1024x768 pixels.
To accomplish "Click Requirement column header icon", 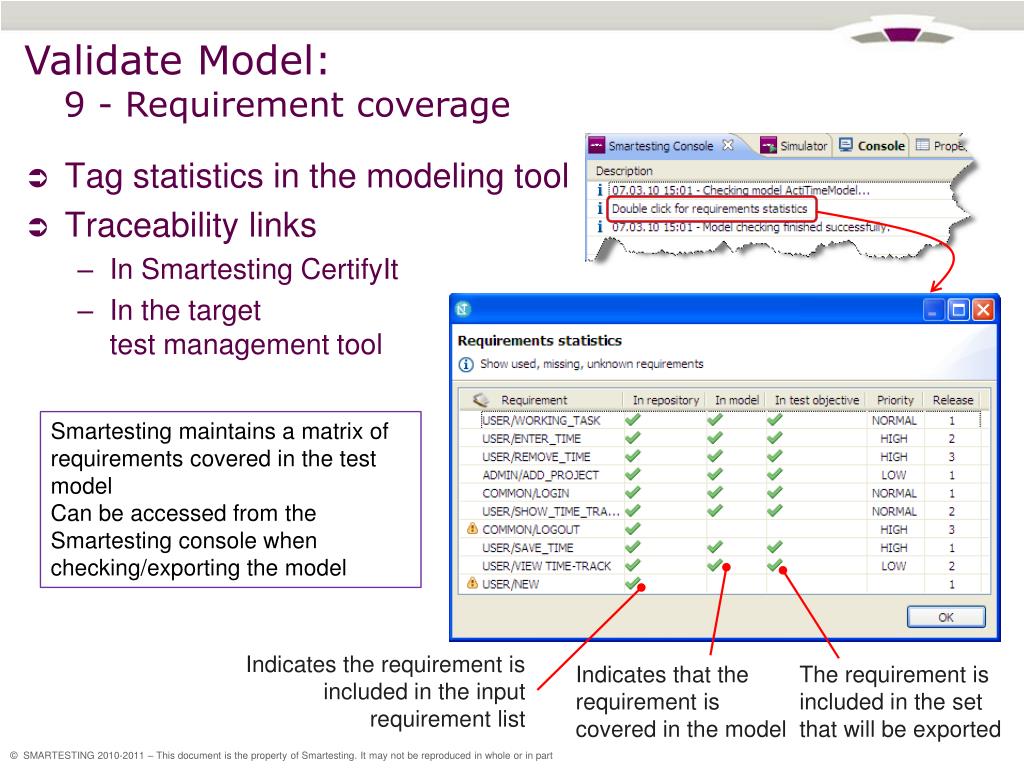I will click(481, 399).
